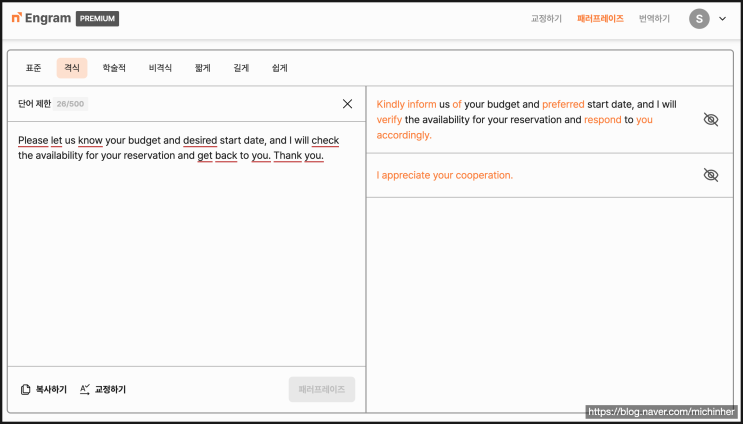
Task: Select the 길게 style tab
Action: pos(241,68)
